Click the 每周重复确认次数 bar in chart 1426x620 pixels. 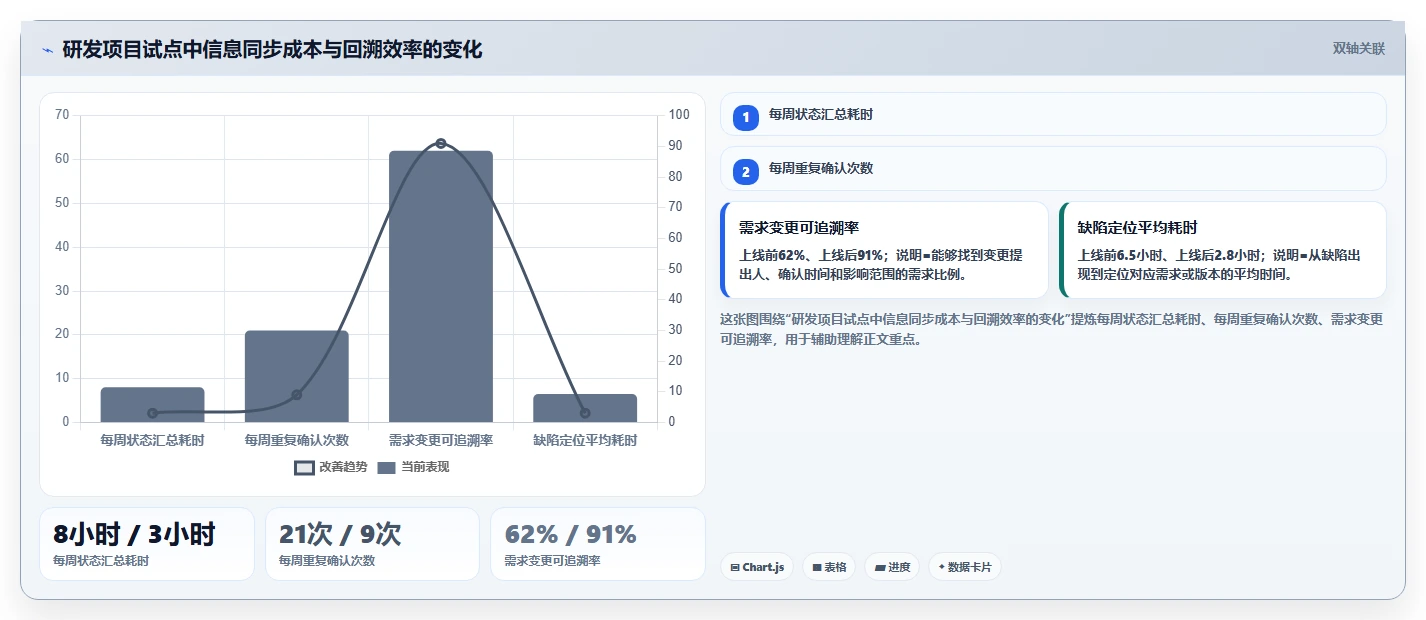tap(297, 376)
